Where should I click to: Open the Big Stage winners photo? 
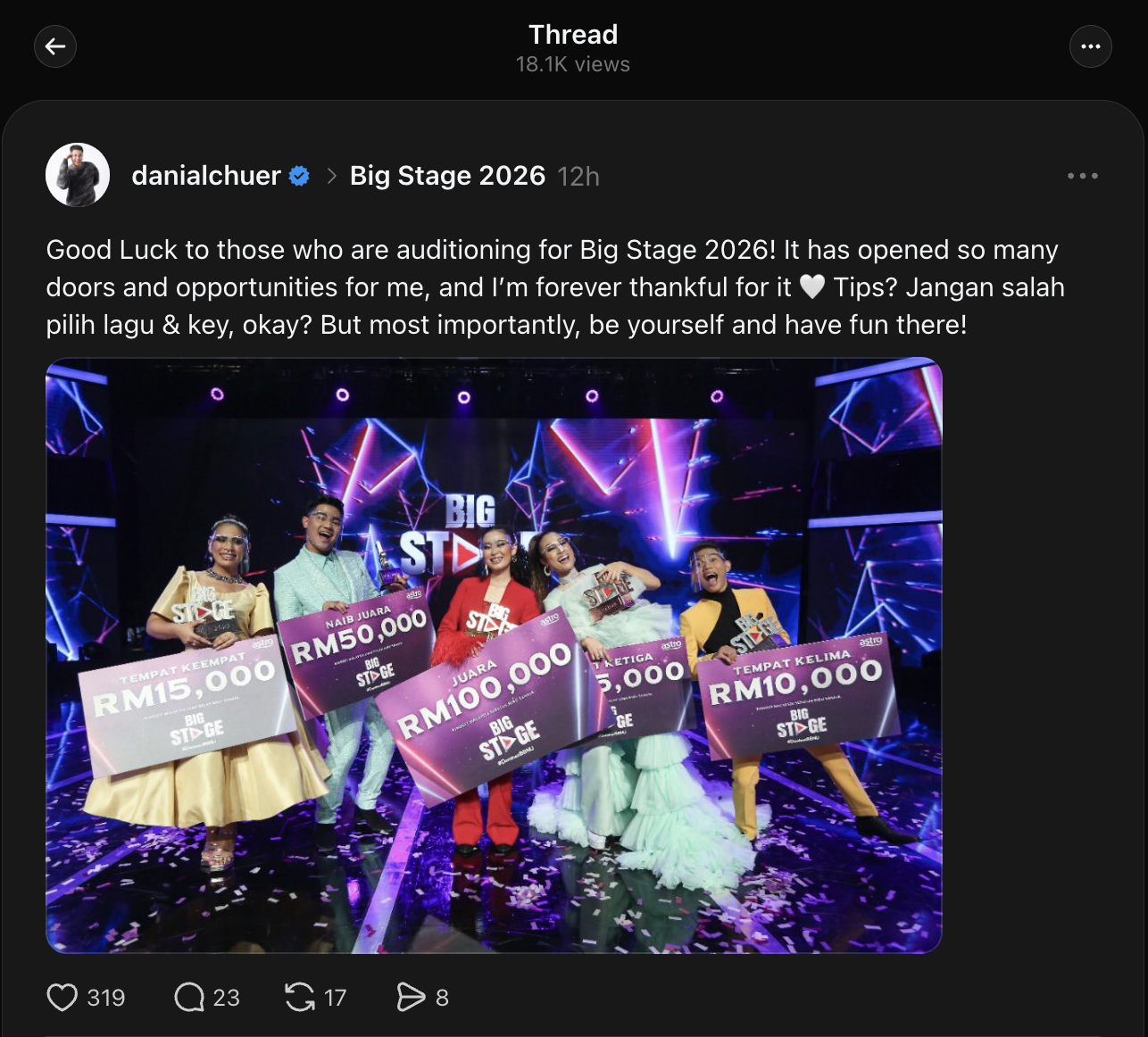tap(494, 655)
